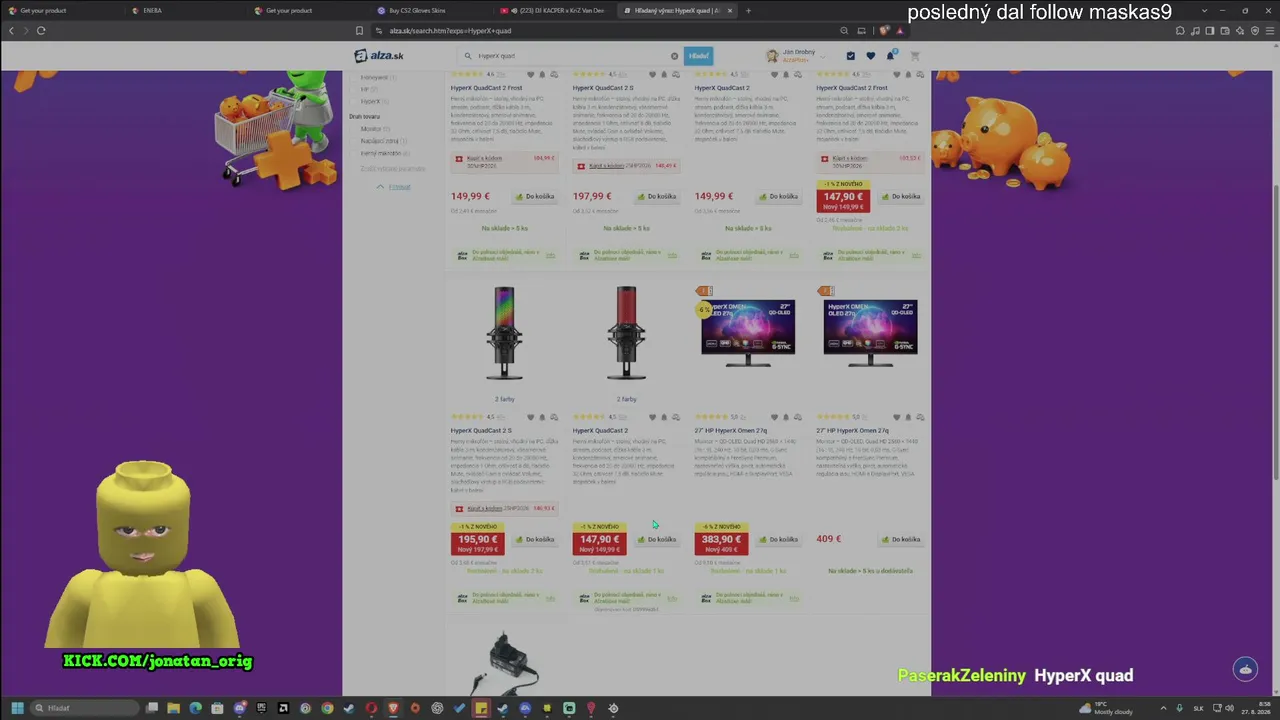Viewport: 1280px width, 720px height.
Task: Switch to the DJ KACPER x KriZ Van Dee tab
Action: (x=554, y=11)
